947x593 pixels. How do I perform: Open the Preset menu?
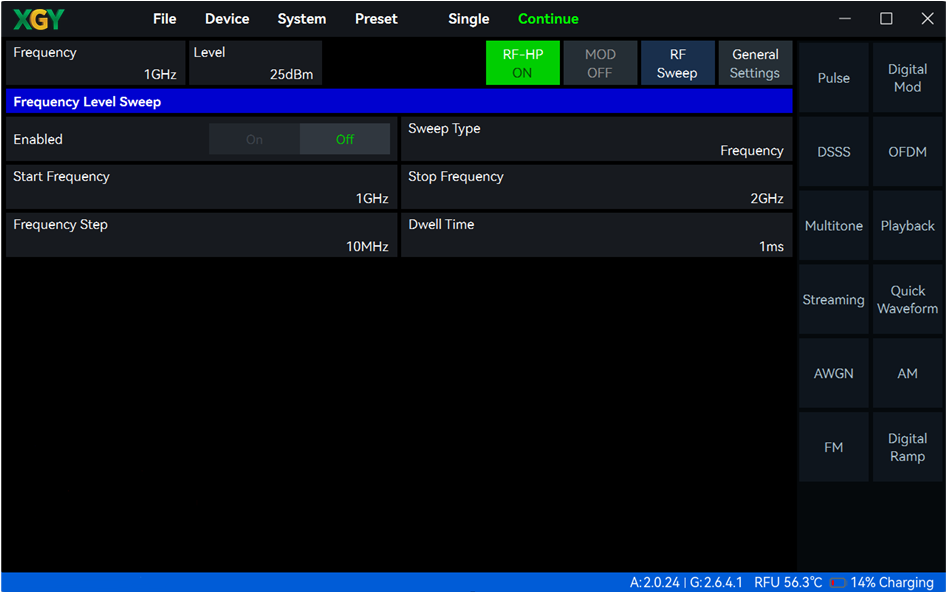pos(376,19)
